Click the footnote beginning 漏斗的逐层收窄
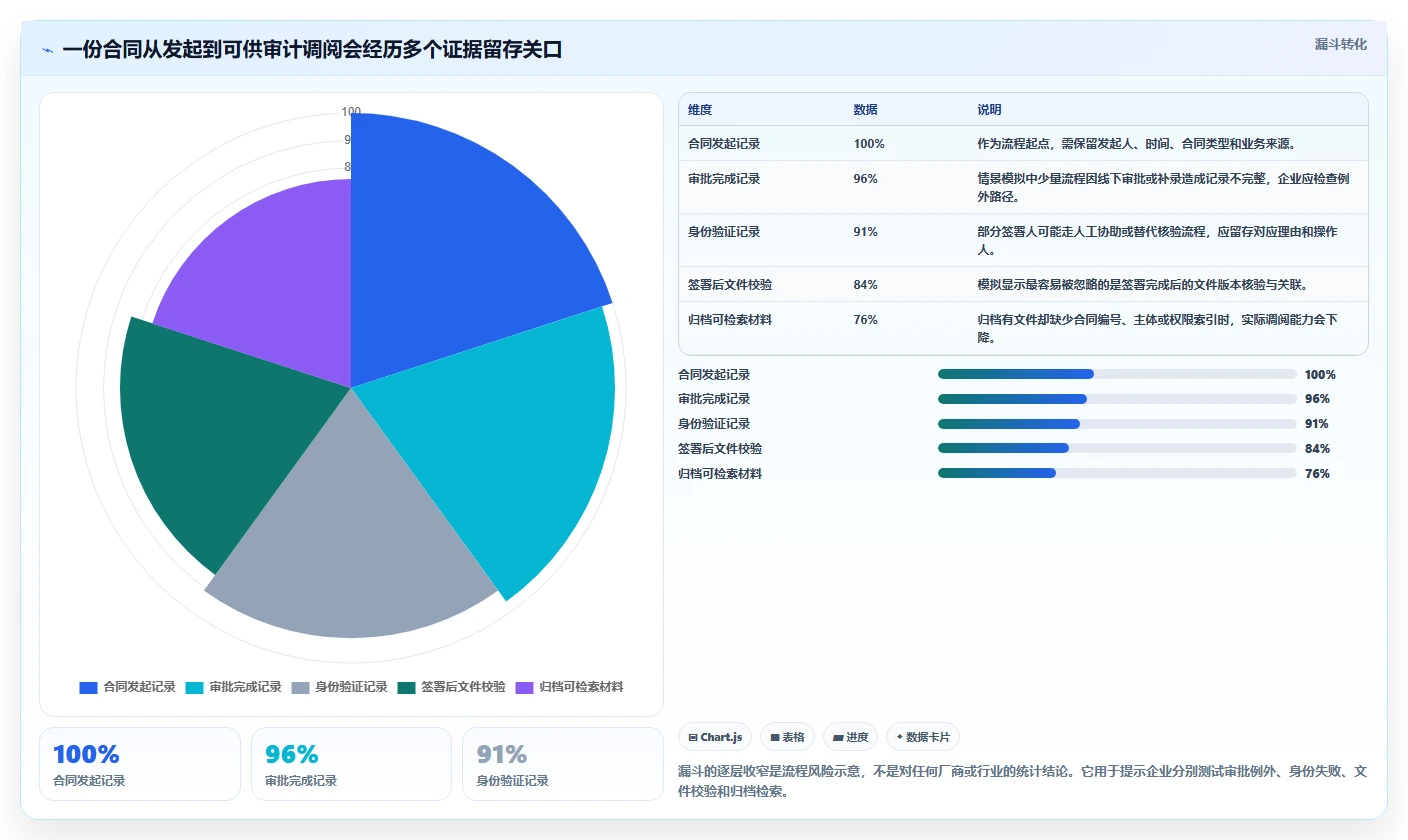 [1022, 782]
